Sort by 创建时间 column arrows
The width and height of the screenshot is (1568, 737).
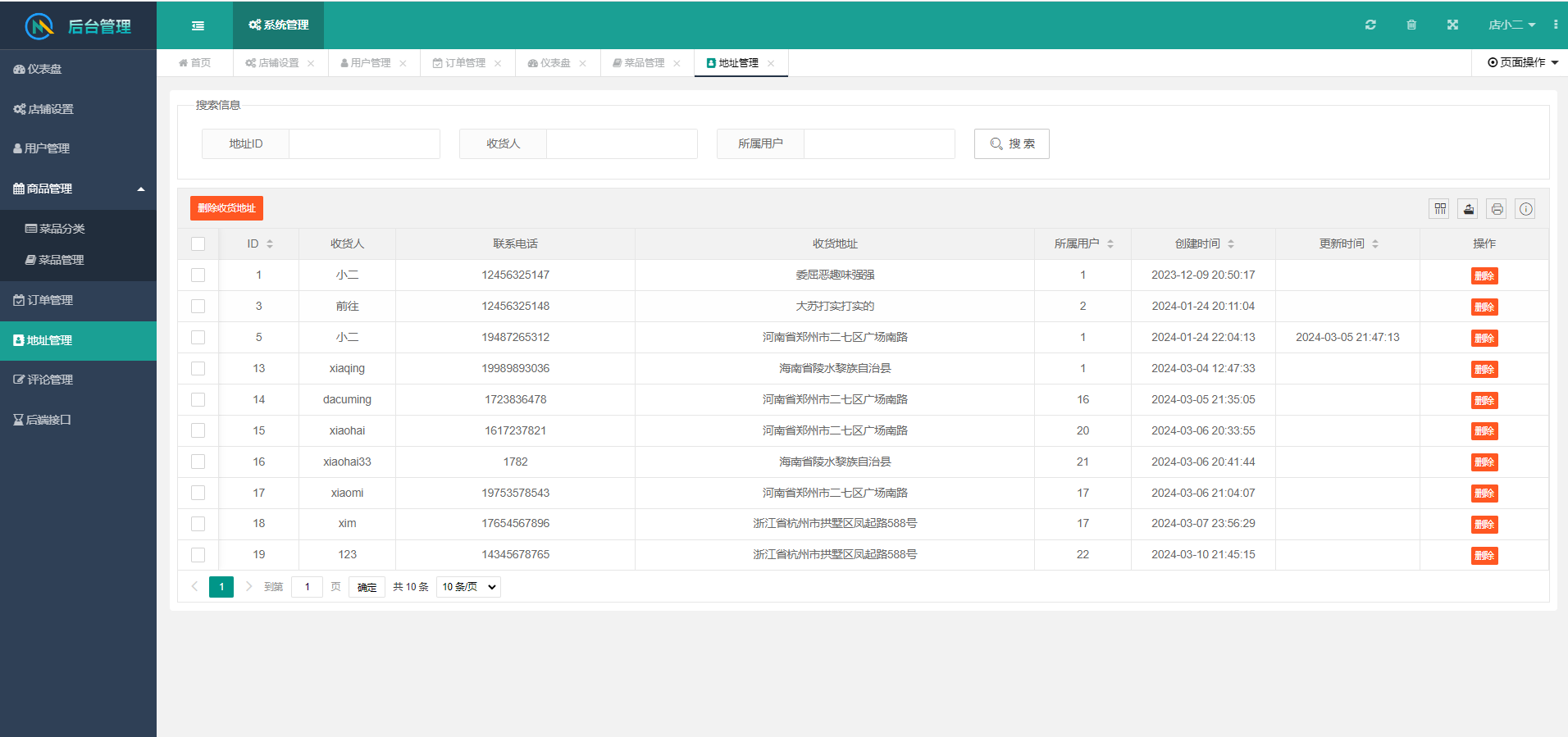[x=1231, y=243]
